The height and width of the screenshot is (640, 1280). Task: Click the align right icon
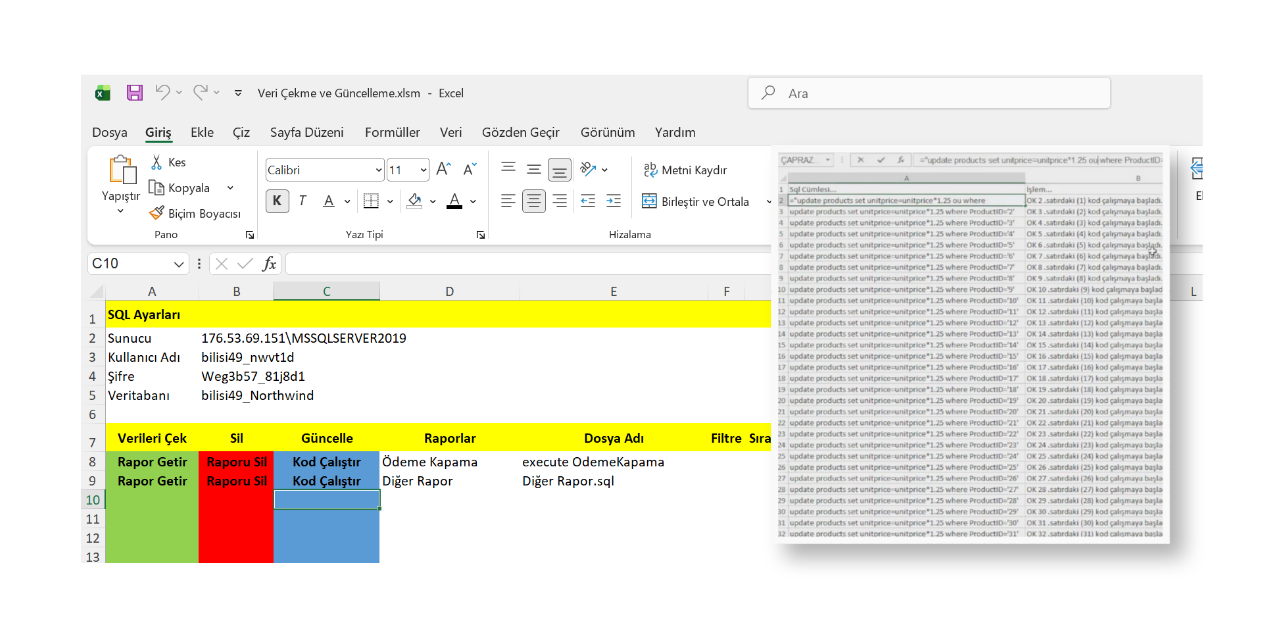[560, 201]
